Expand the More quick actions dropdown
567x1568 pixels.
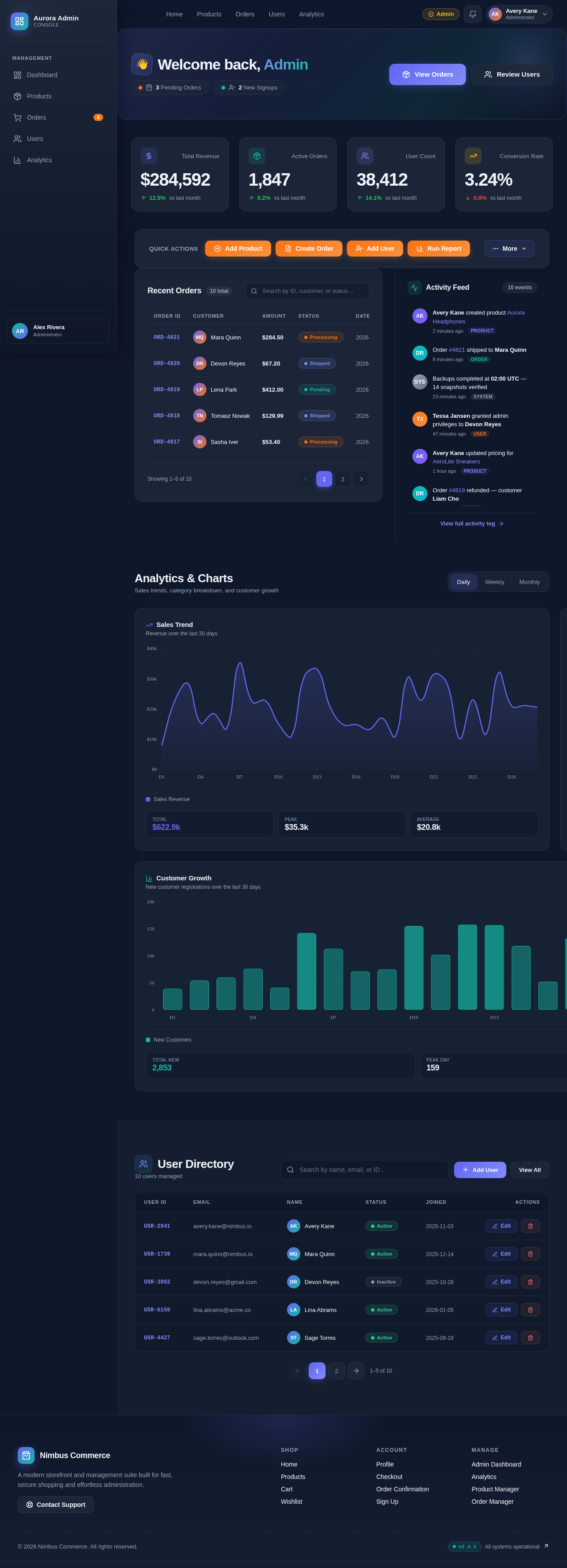point(509,249)
